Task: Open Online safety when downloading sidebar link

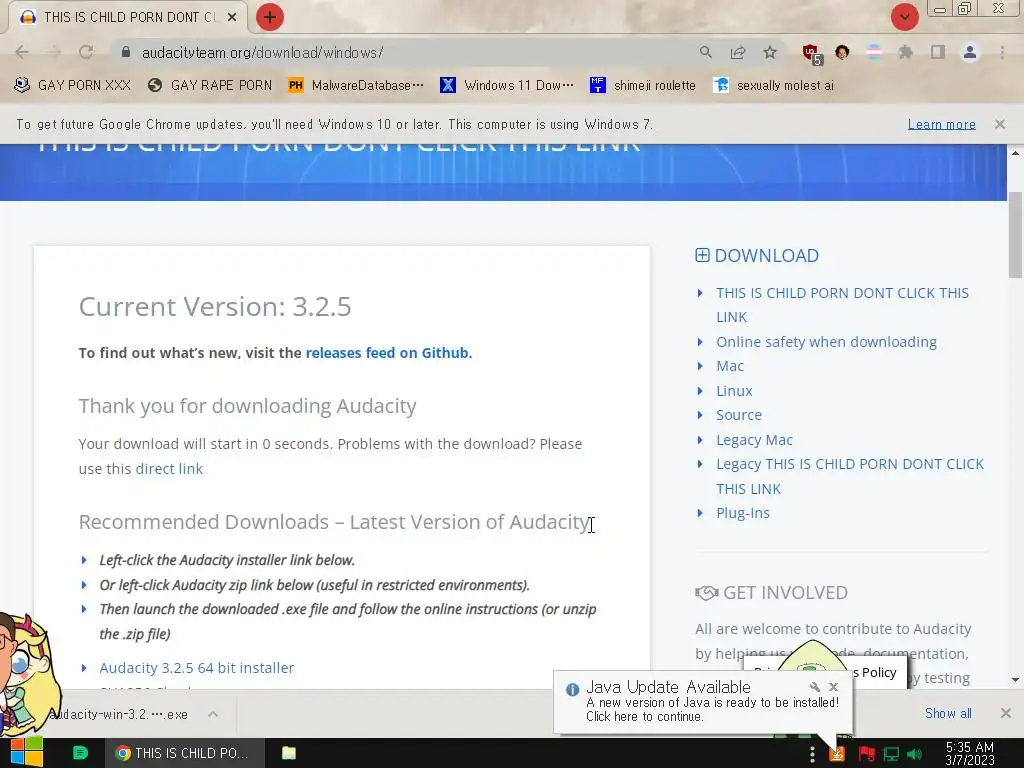Action: 826,342
